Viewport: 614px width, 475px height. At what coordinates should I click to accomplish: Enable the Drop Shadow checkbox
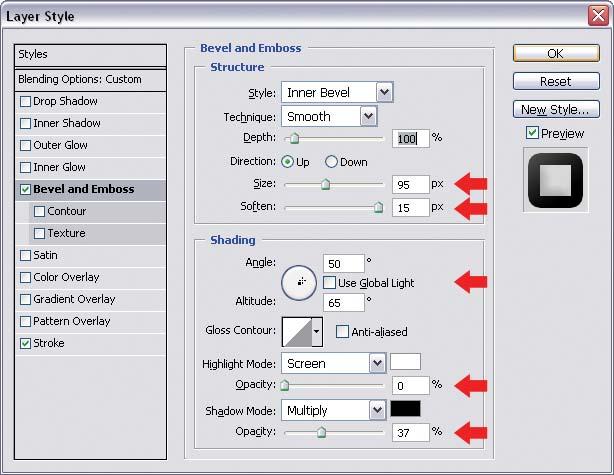point(25,101)
